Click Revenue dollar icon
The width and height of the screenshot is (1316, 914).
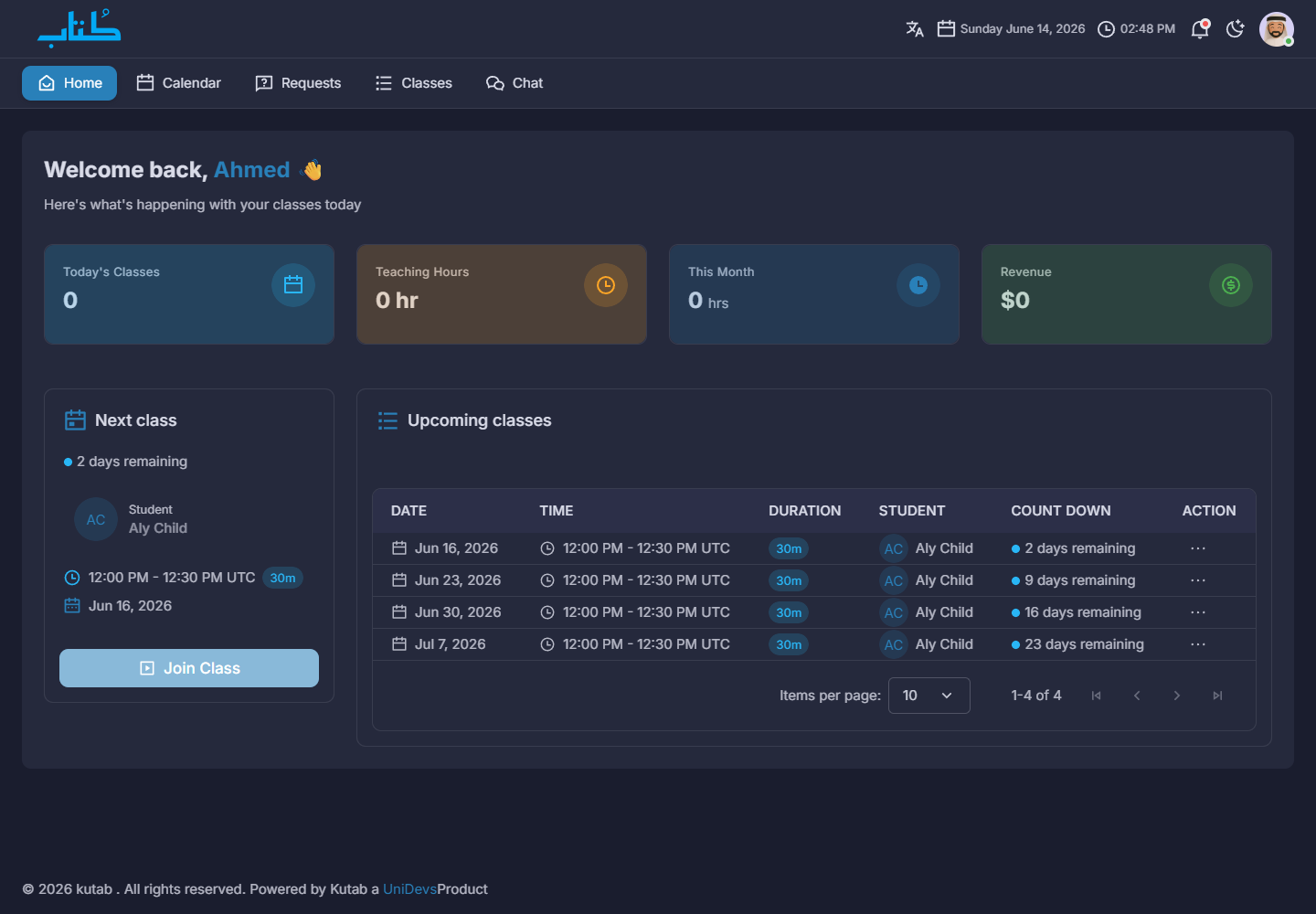(x=1231, y=285)
